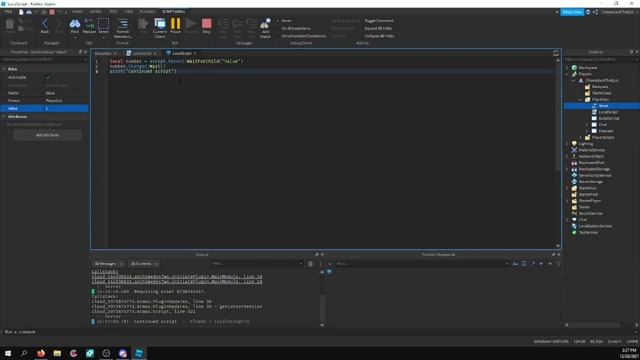
Task: Select StarterGui in Explorer
Action: [587, 188]
